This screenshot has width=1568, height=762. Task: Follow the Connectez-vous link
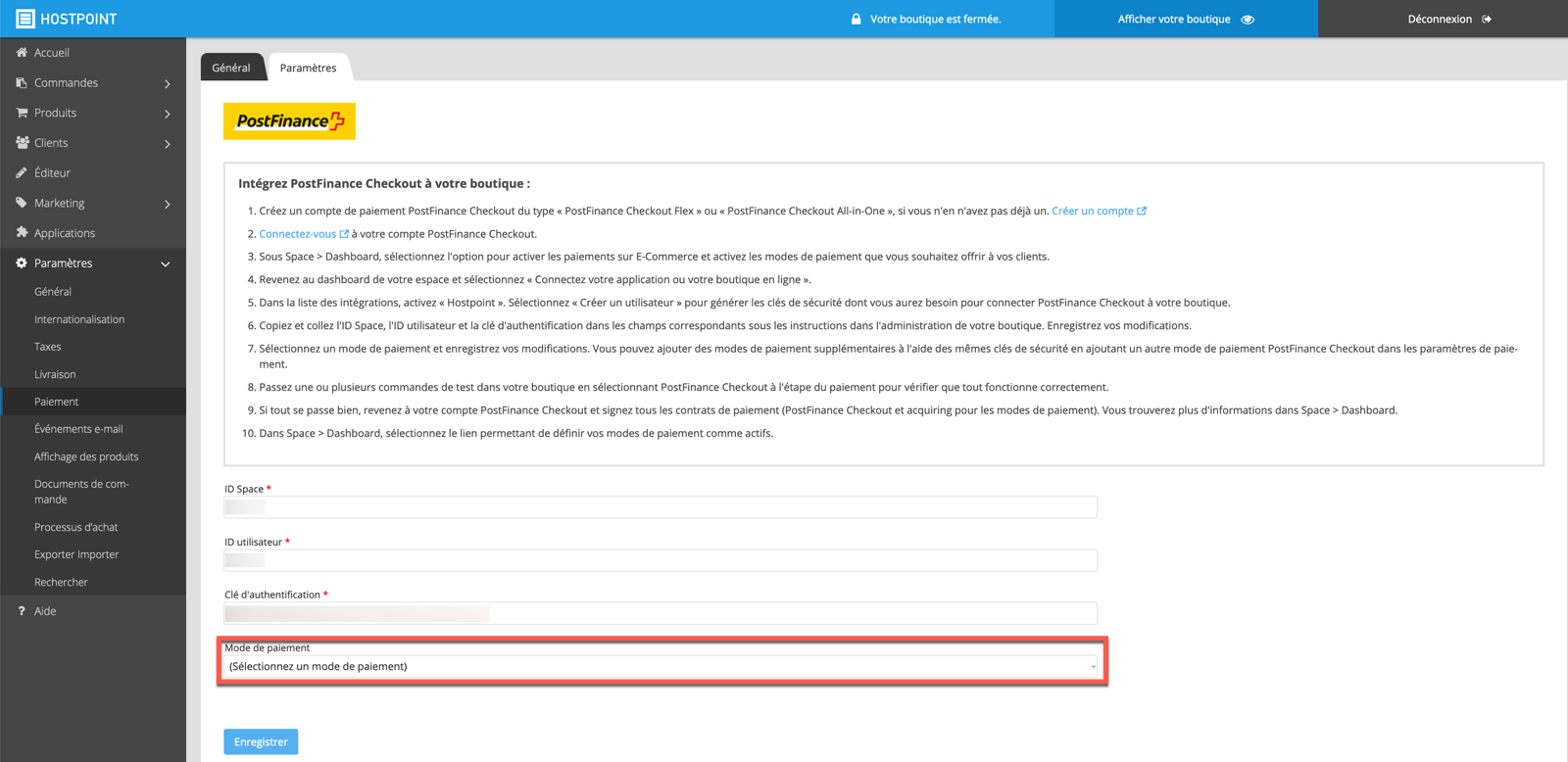[x=297, y=234]
